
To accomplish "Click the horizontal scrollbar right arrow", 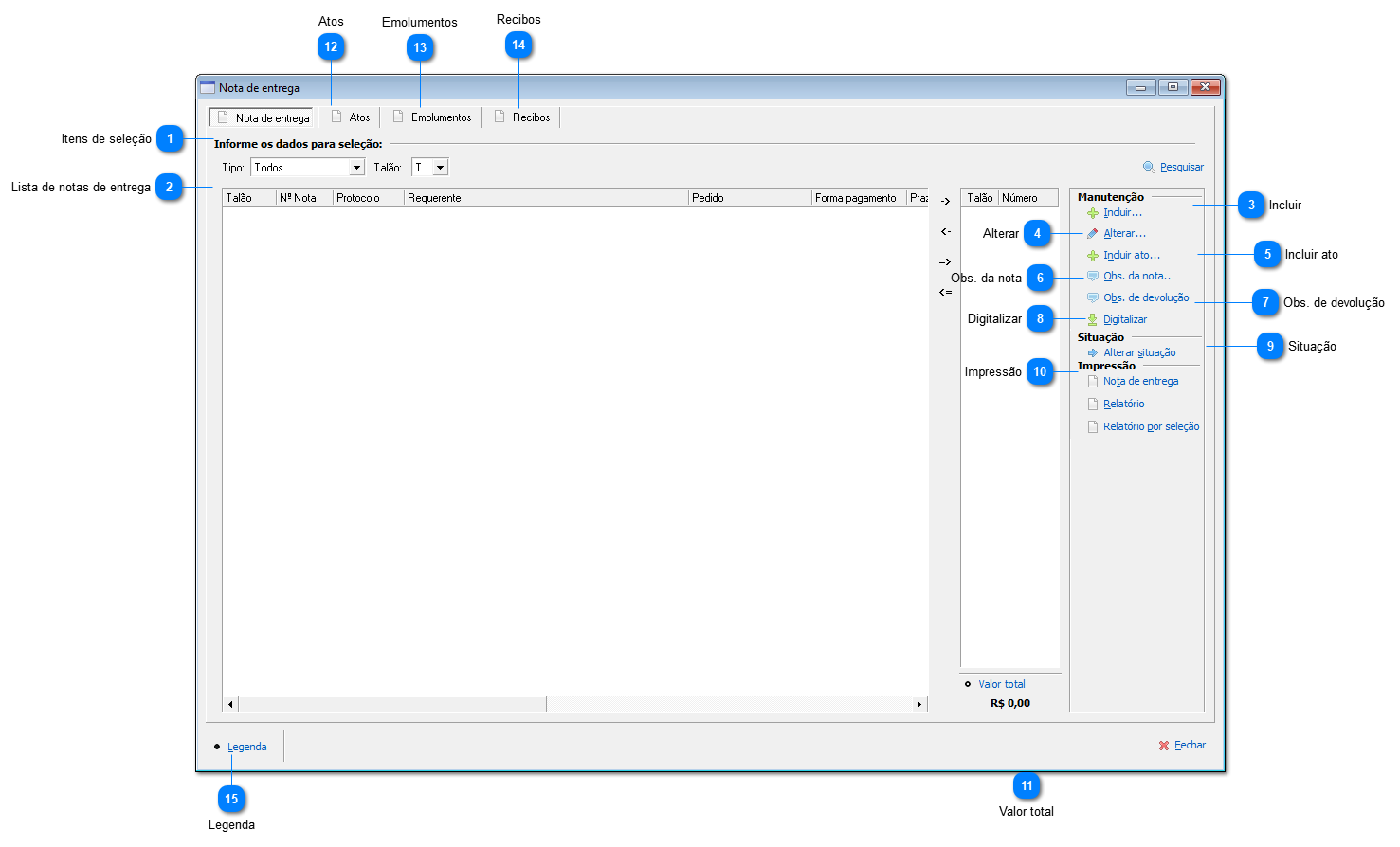I will [918, 704].
